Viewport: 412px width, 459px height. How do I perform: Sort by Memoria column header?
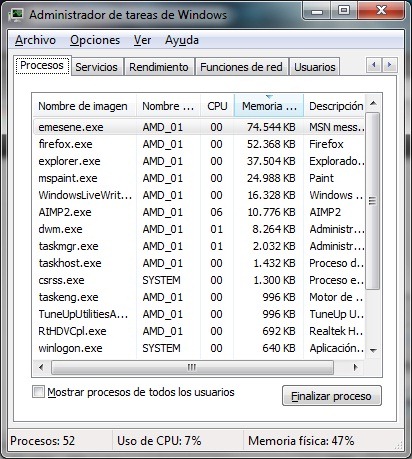269,106
